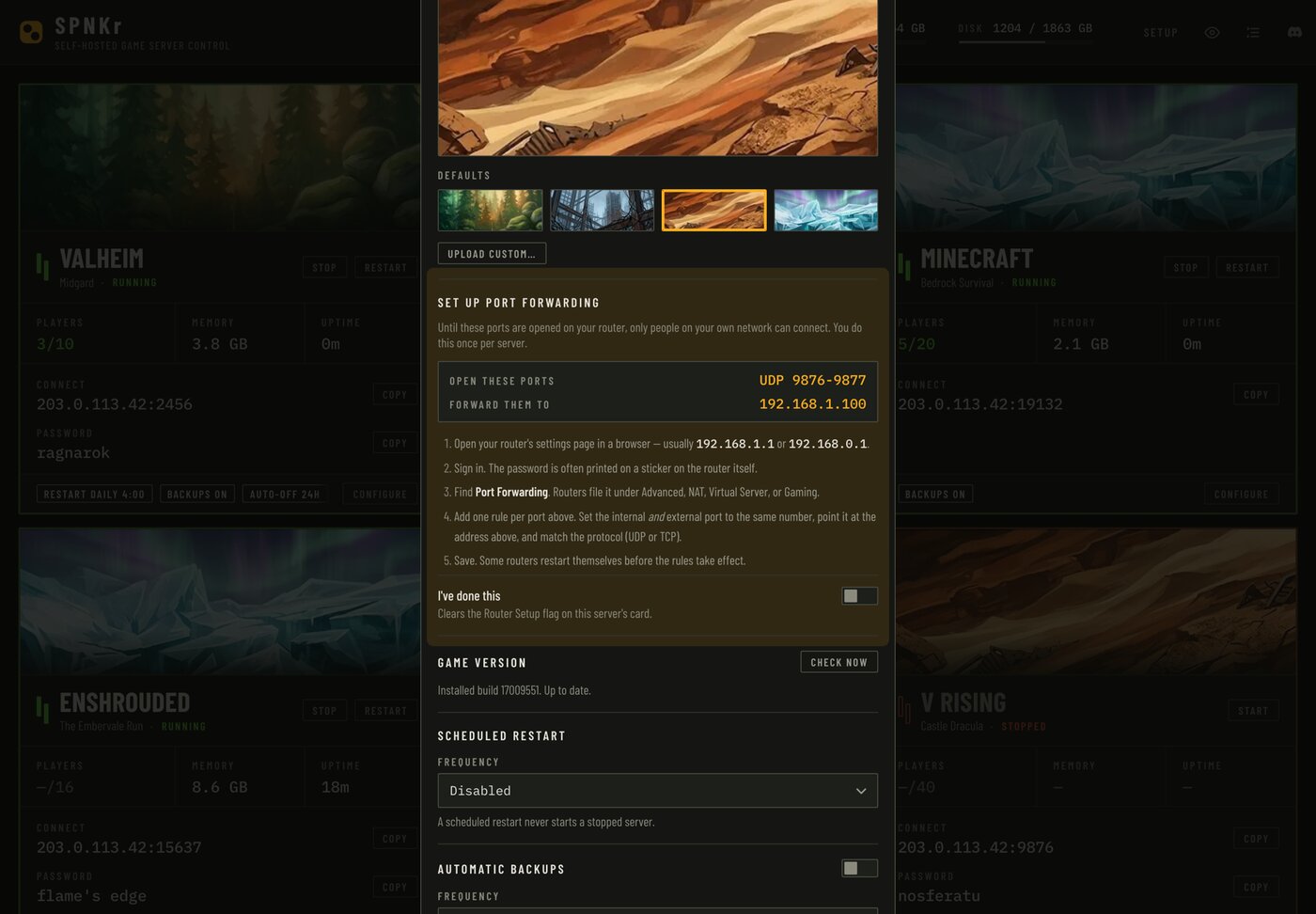Image resolution: width=1316 pixels, height=914 pixels.
Task: Open the SETUP menu in the header
Action: [x=1161, y=33]
